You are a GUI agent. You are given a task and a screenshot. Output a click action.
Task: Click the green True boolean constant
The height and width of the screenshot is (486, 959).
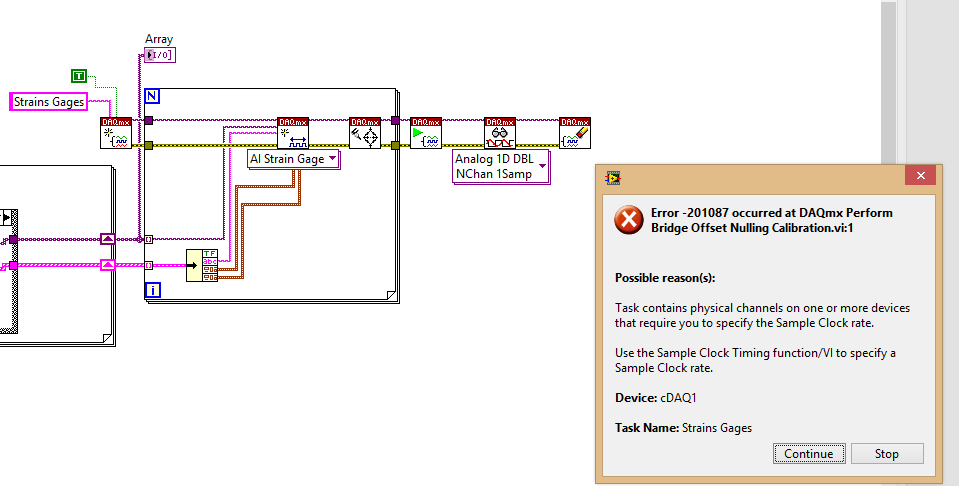[79, 76]
